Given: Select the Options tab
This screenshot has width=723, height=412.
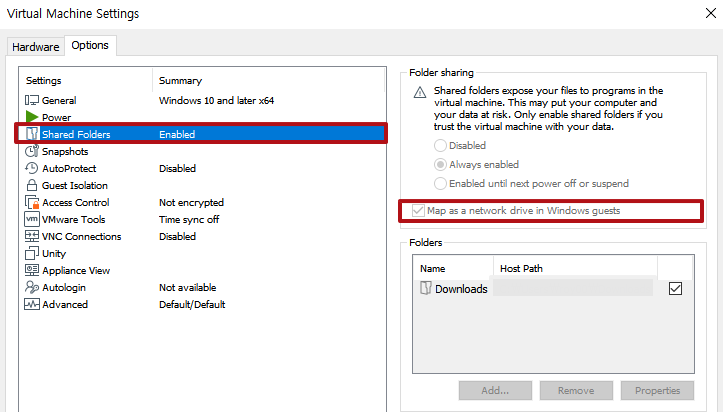Looking at the screenshot, I should 90,46.
